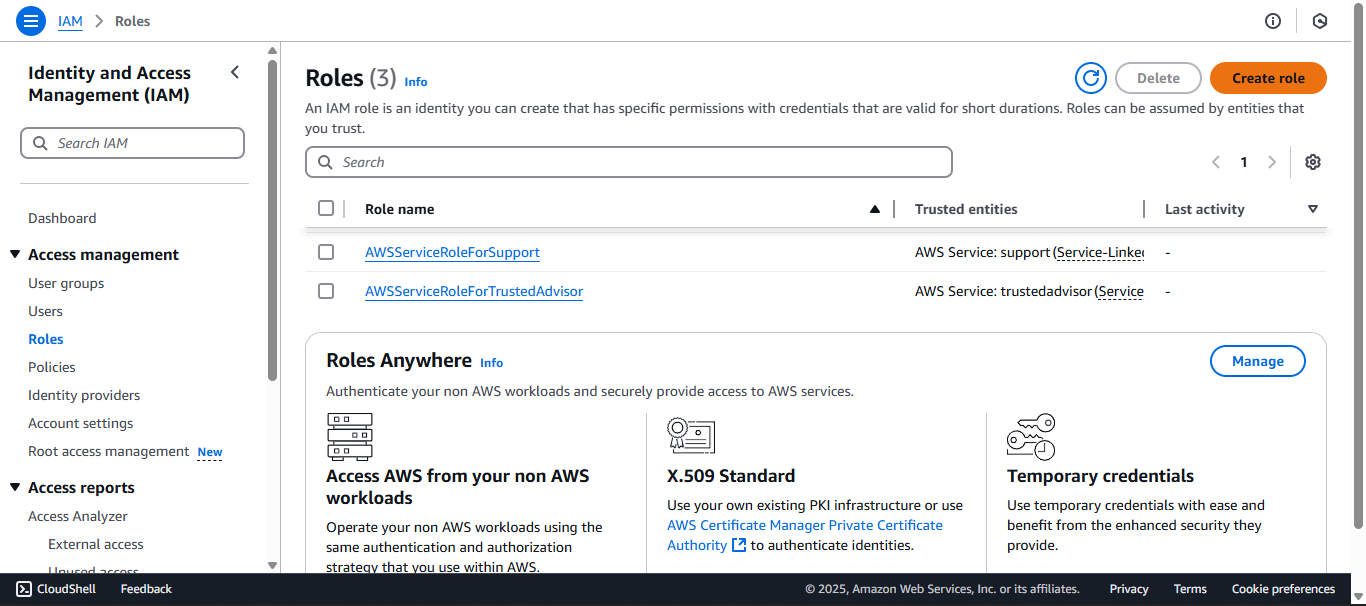Collapse the IAM side navigation
1366x606 pixels.
pyautogui.click(x=235, y=72)
